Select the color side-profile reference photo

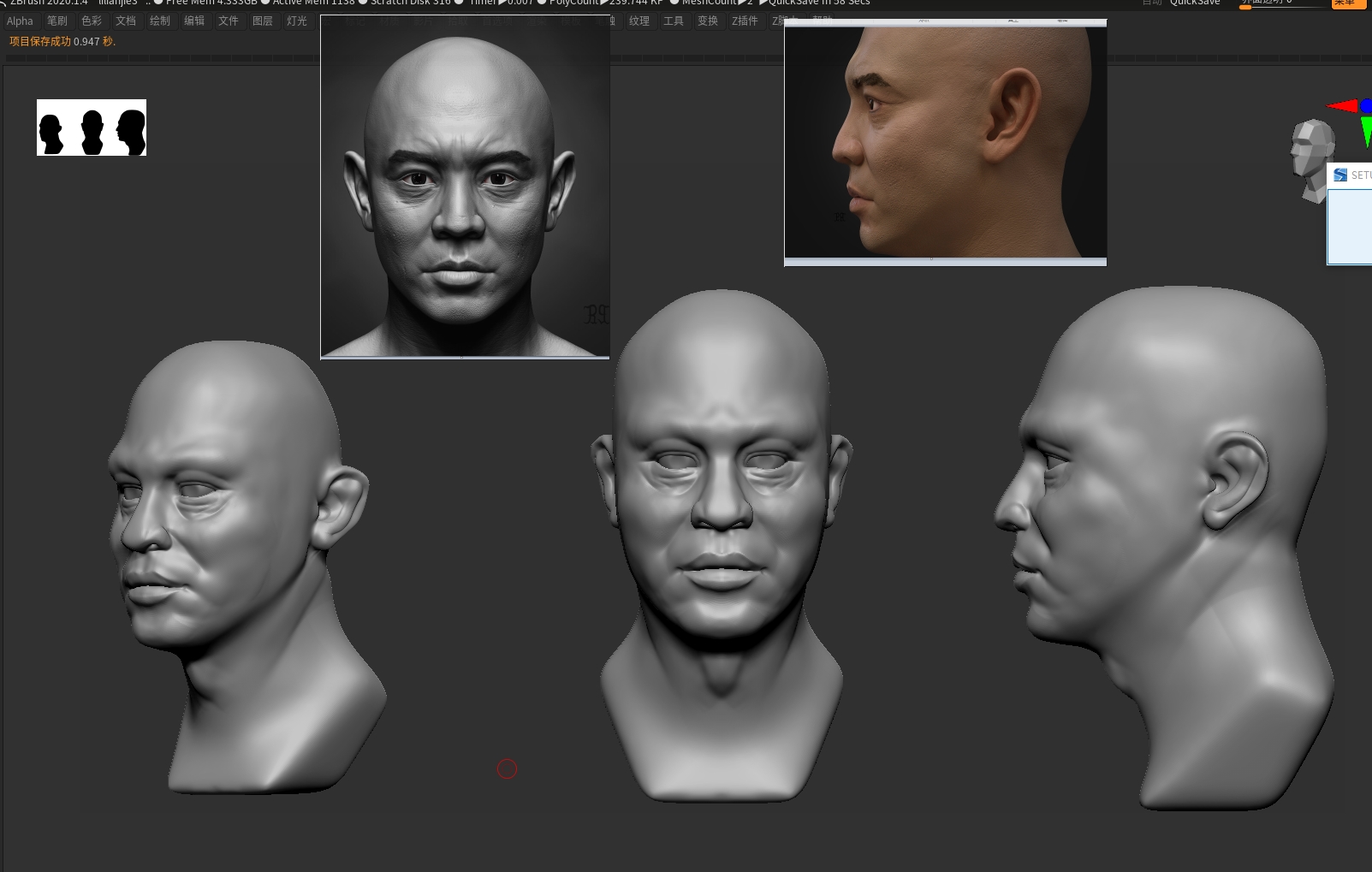tap(946, 141)
